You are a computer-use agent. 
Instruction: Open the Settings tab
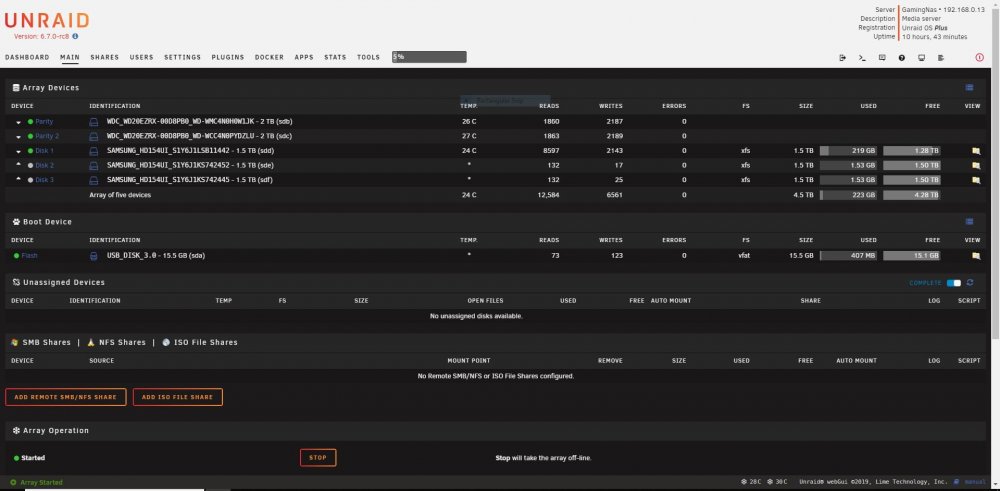182,57
